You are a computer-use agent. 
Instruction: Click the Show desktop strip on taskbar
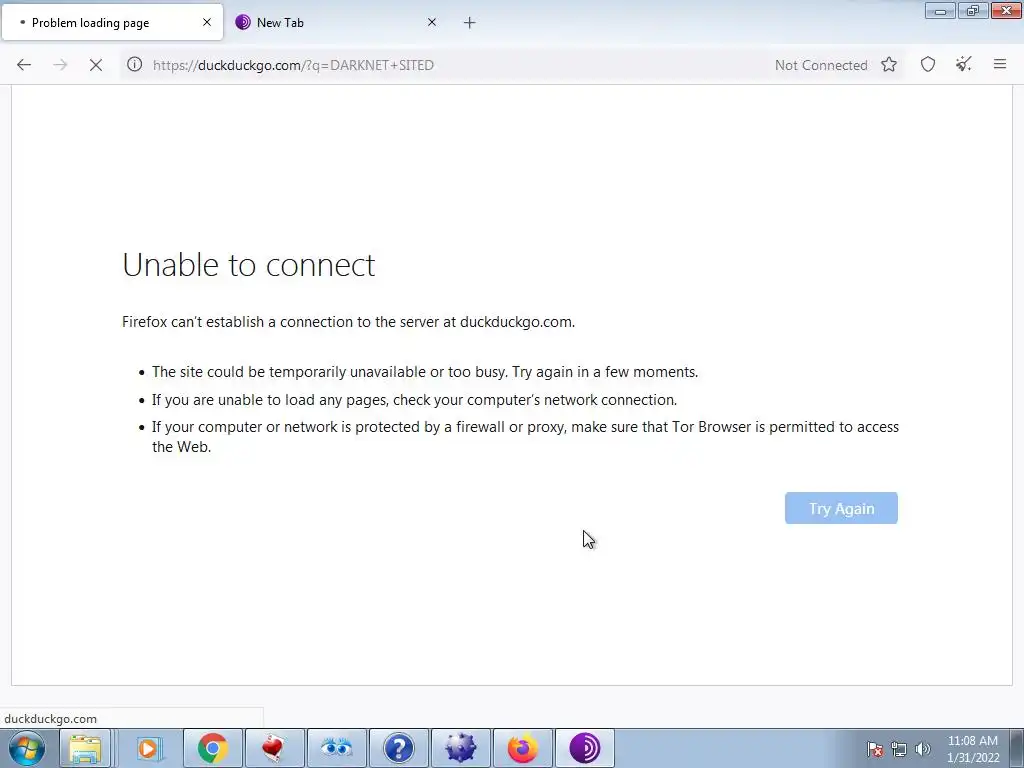(1017, 748)
